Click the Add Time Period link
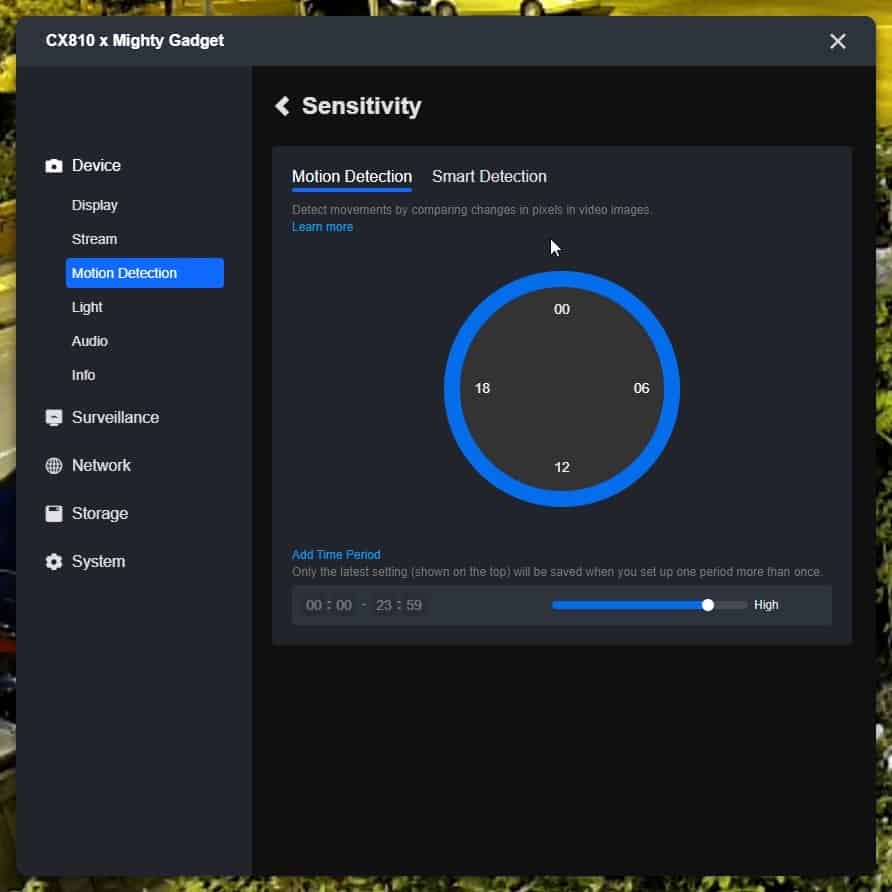 tap(336, 554)
